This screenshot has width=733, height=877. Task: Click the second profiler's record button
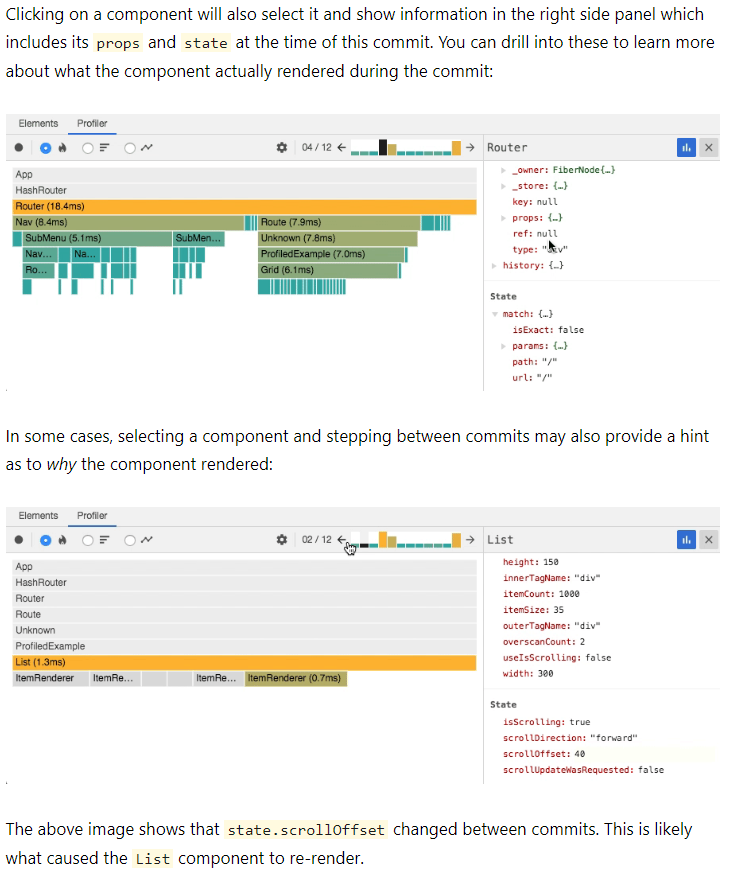click(19, 539)
